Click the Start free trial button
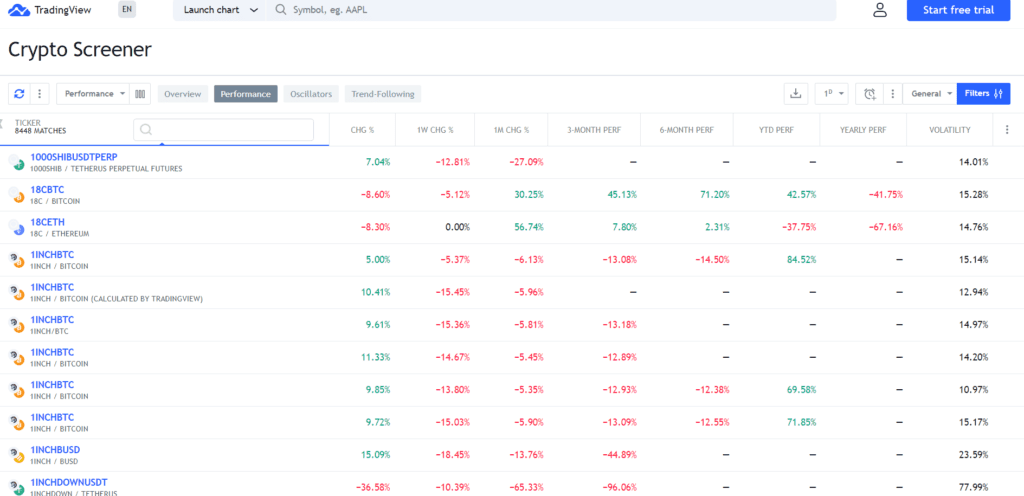This screenshot has height=496, width=1024. [x=958, y=10]
